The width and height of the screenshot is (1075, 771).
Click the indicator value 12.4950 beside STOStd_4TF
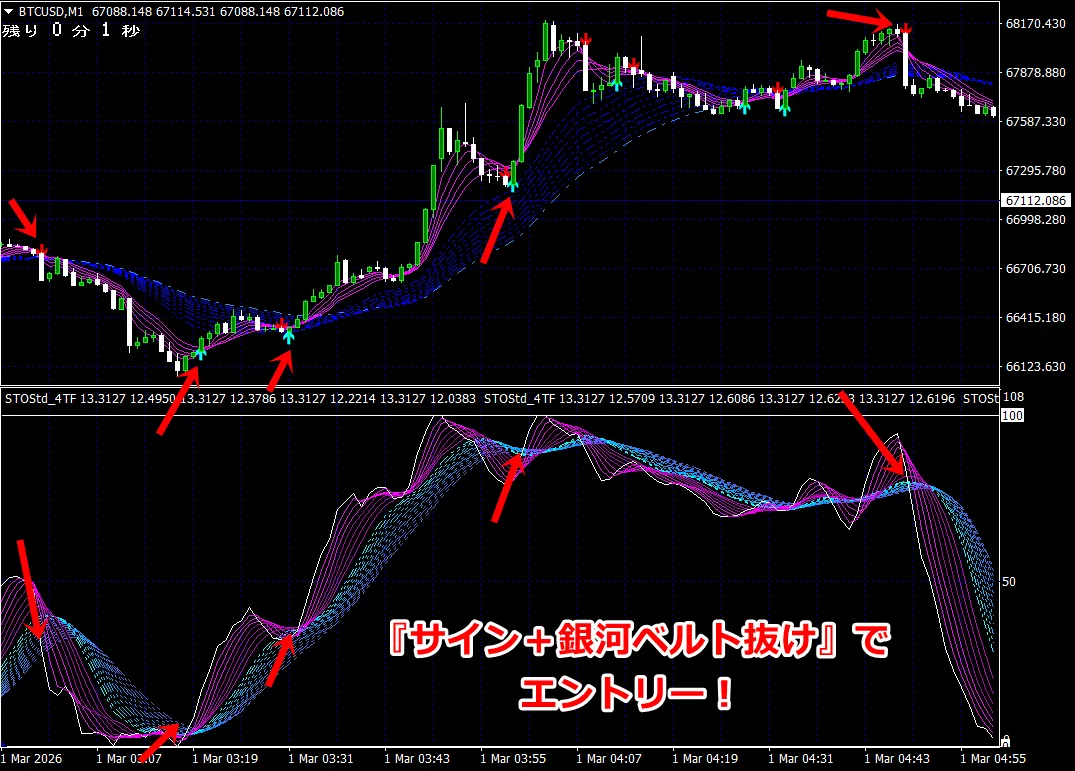[152, 398]
